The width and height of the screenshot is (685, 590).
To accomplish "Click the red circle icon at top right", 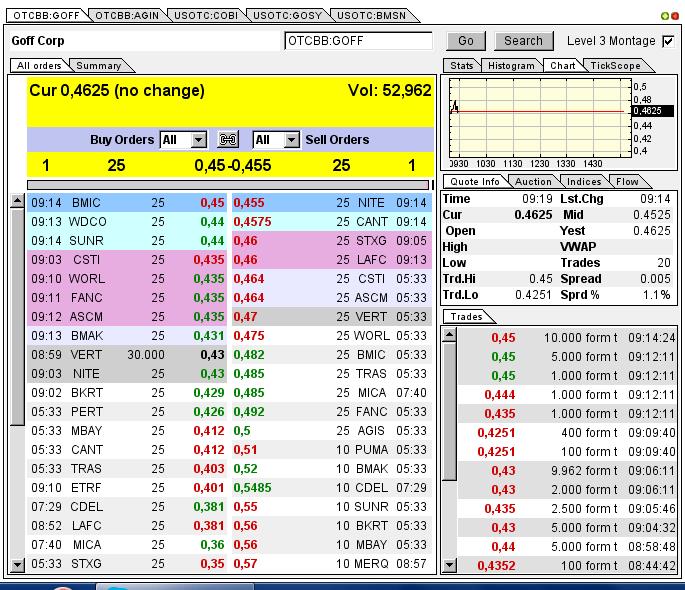I will click(x=675, y=16).
